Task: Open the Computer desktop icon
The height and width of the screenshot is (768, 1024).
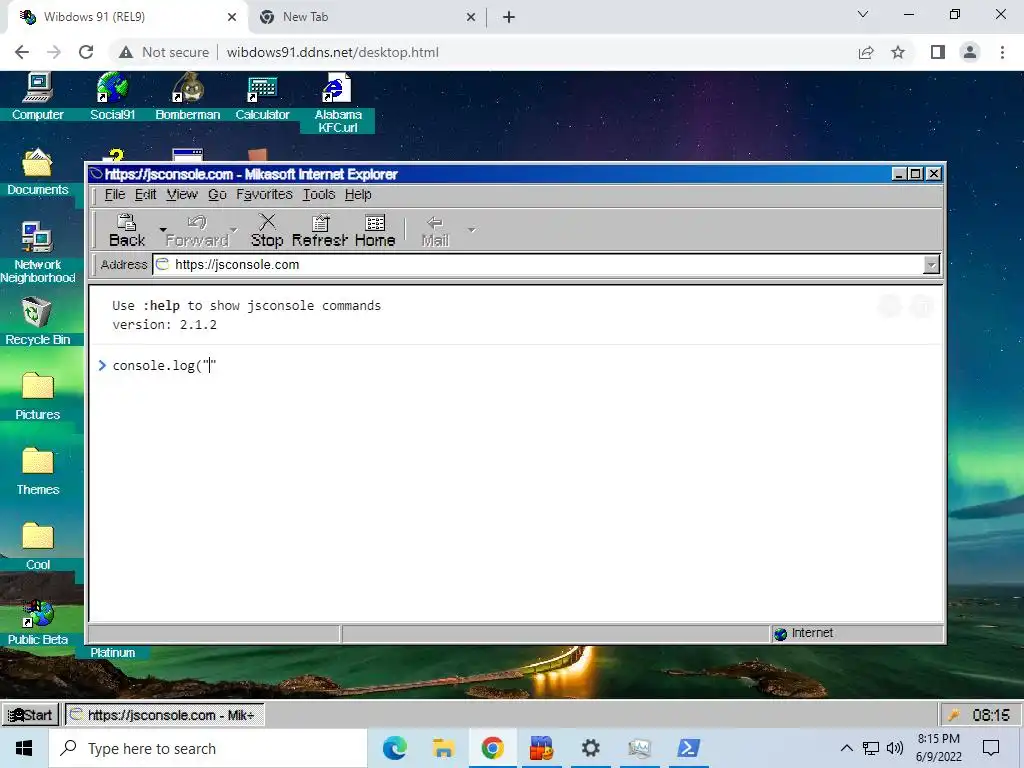Action: point(37,96)
